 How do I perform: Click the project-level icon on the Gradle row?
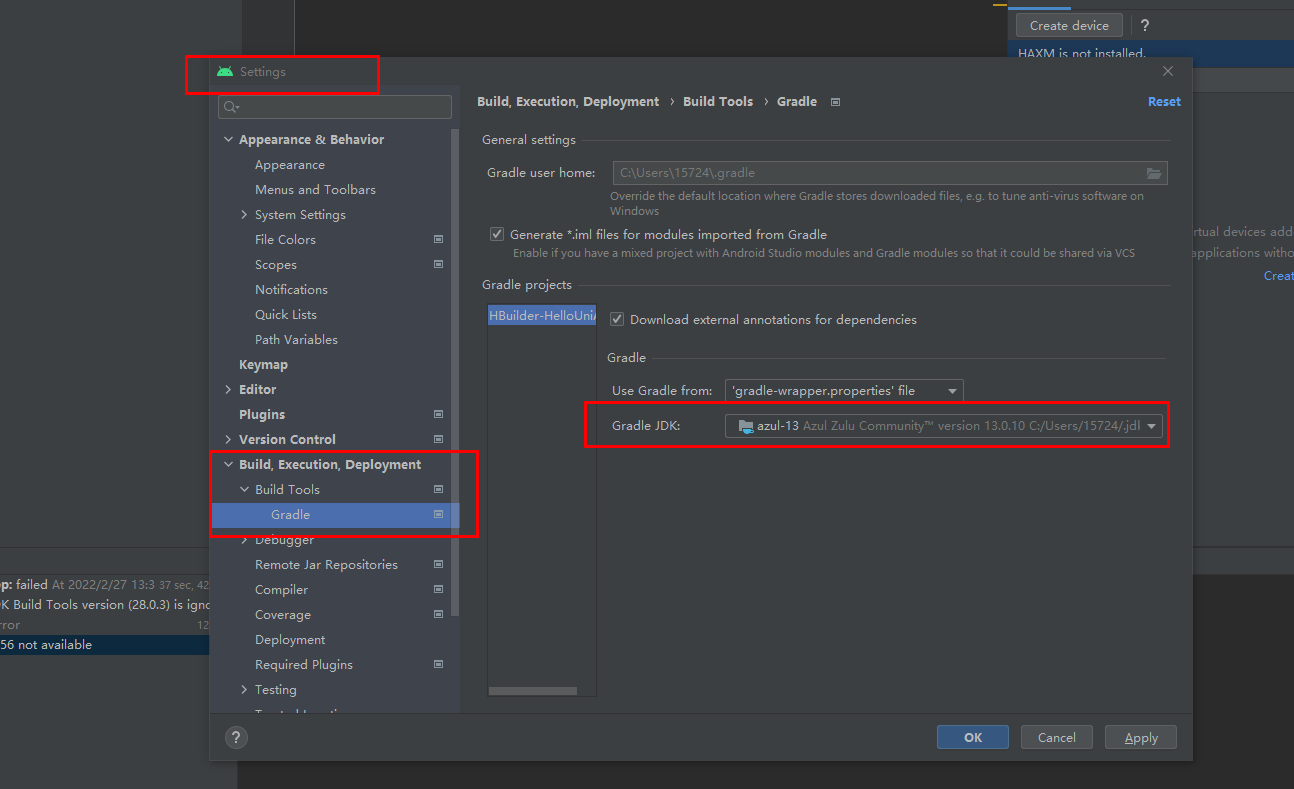pyautogui.click(x=438, y=515)
